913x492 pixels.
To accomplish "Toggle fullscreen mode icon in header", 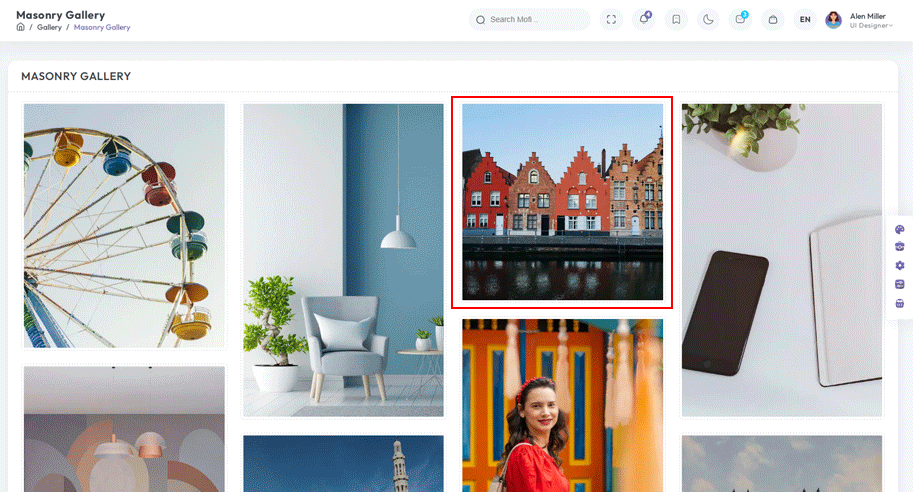I will [611, 19].
